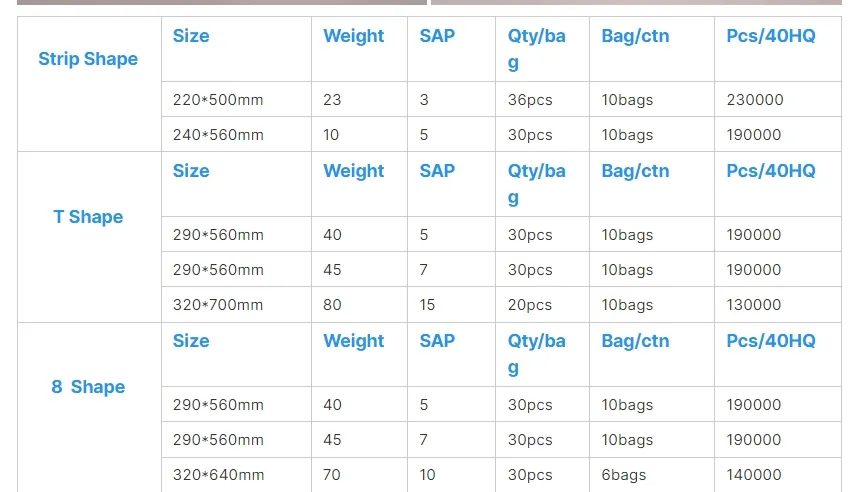Screen dimensions: 852x492
Task: Select the SAP value 15 cell
Action: [427, 305]
